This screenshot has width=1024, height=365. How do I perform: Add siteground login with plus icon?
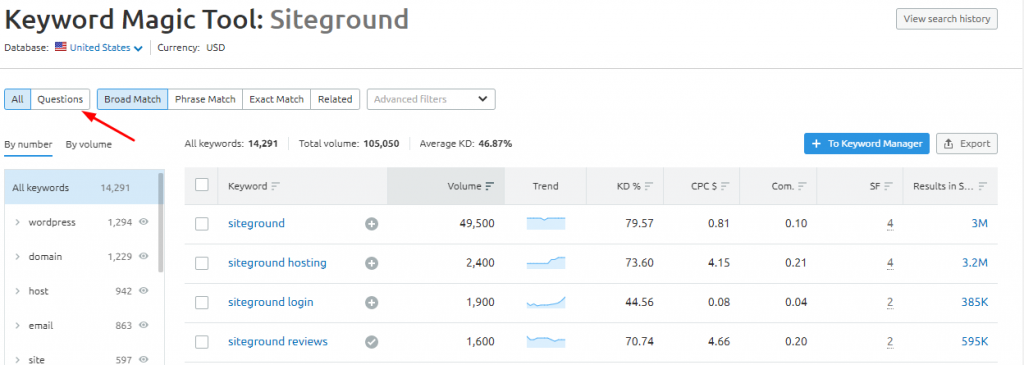372,302
